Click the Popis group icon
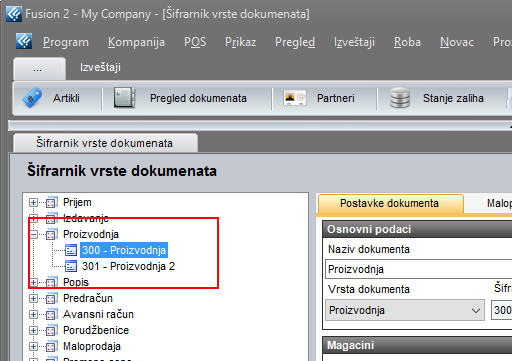This screenshot has height=361, width=512. (x=51, y=282)
